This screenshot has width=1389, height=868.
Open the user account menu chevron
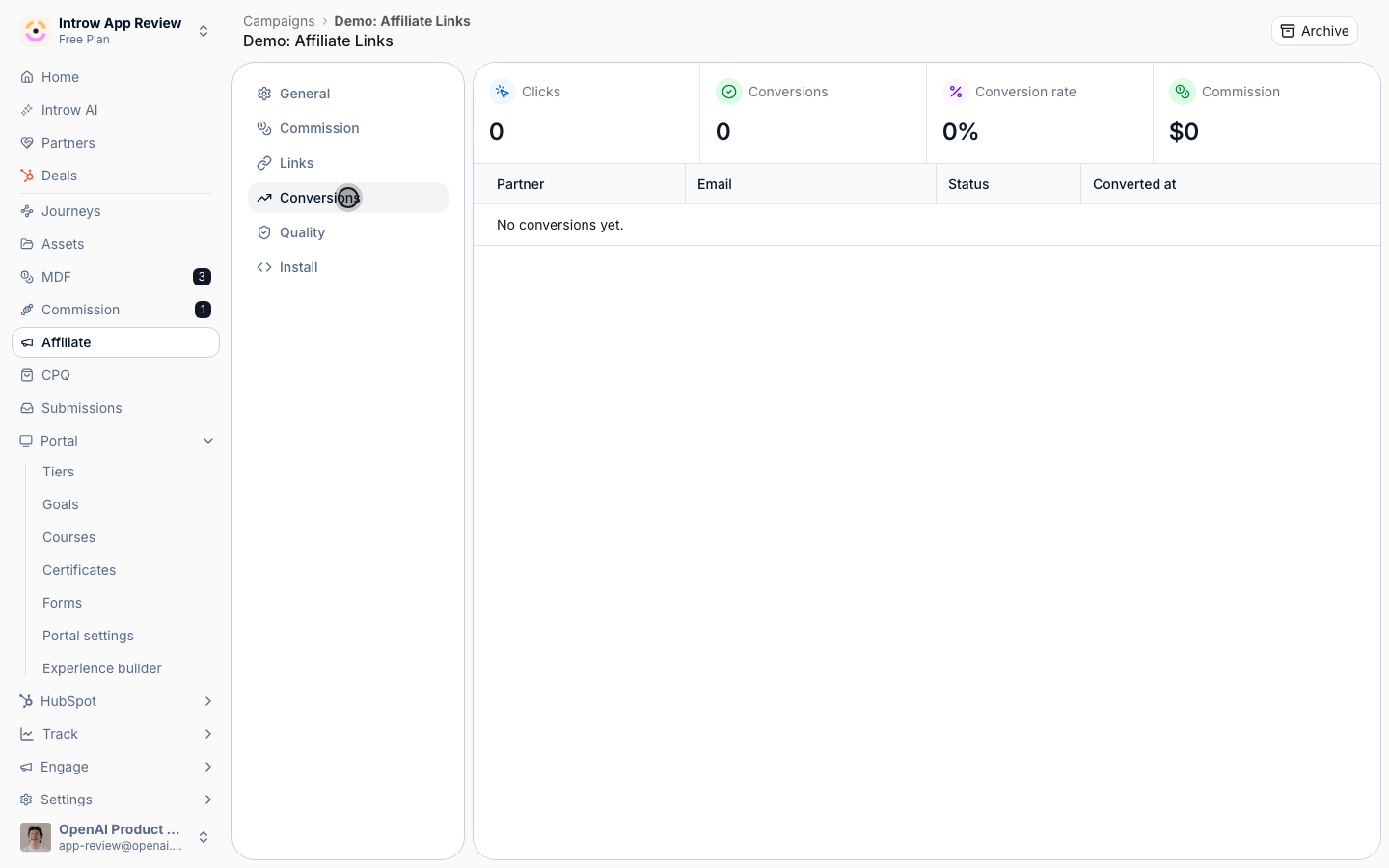[x=204, y=837]
